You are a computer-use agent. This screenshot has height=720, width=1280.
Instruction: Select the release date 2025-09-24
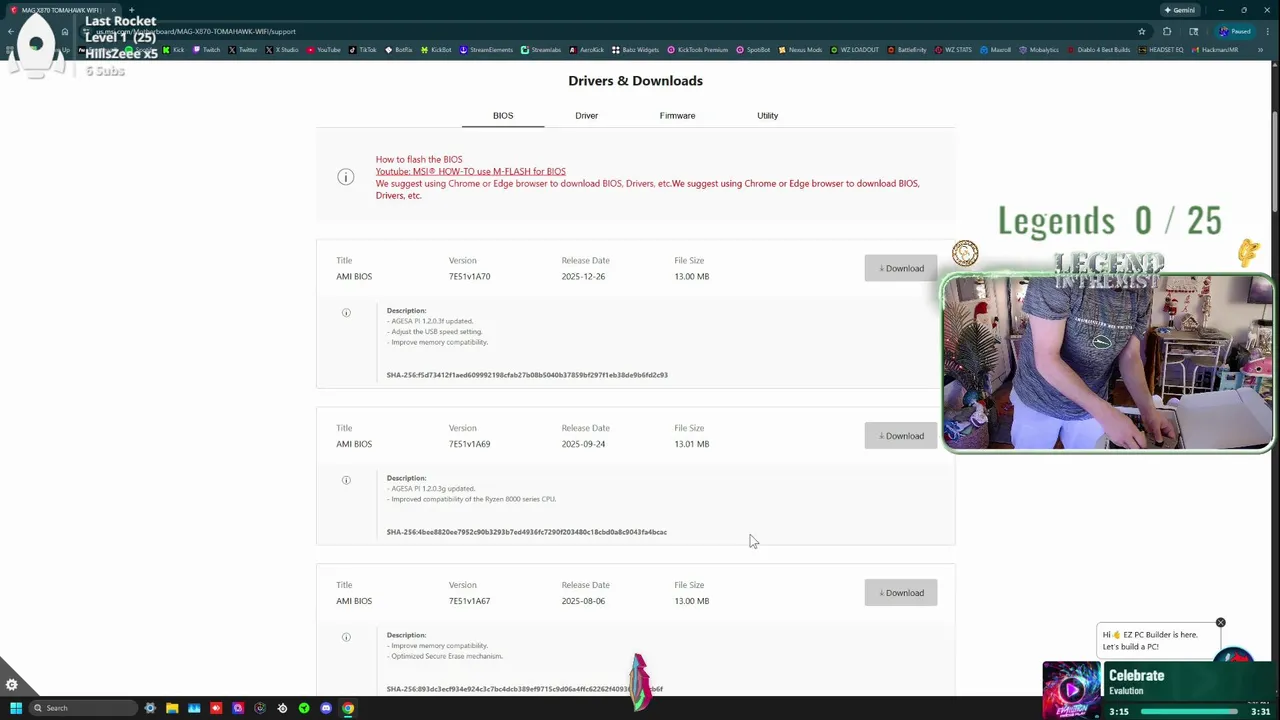click(583, 444)
